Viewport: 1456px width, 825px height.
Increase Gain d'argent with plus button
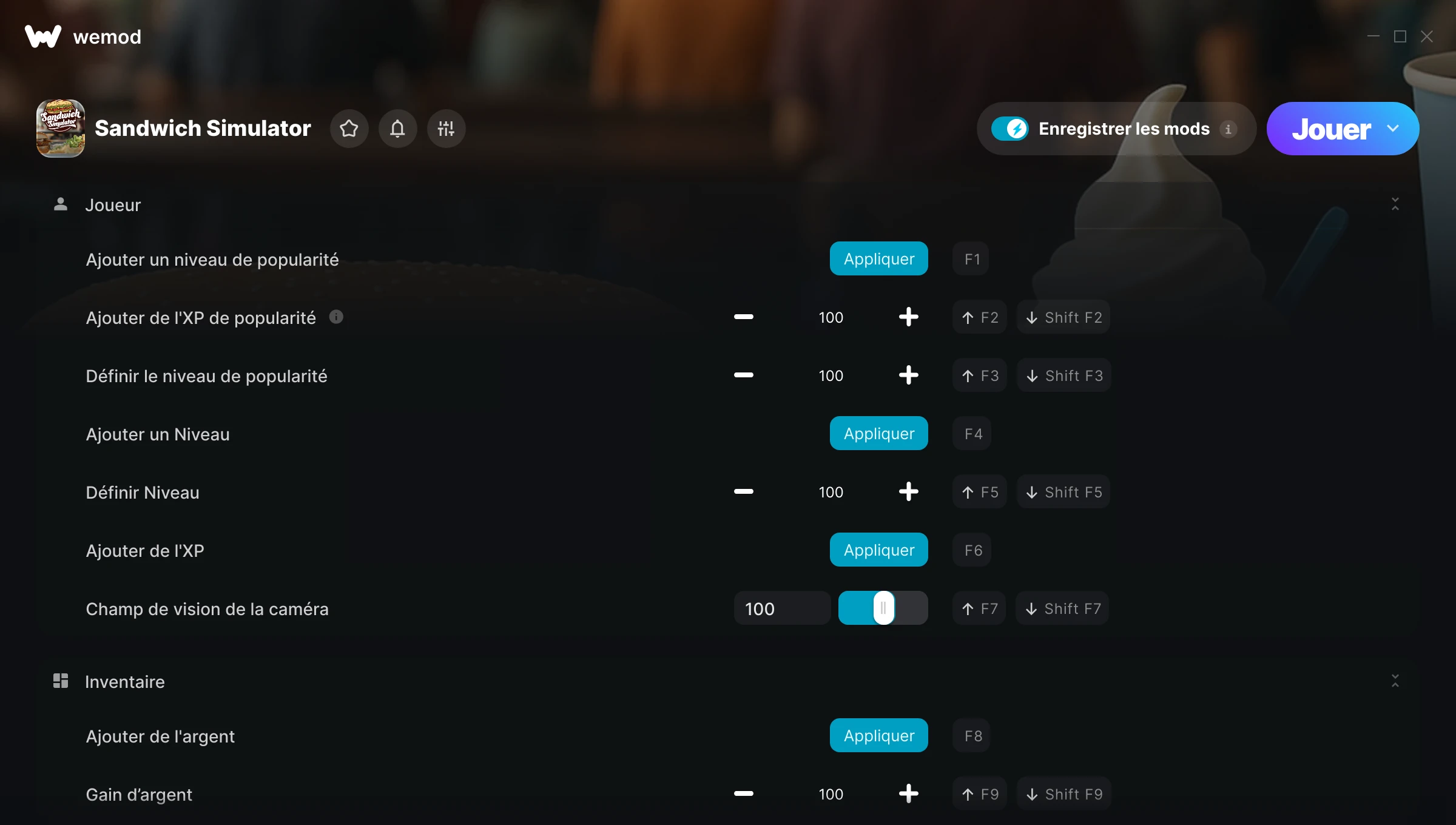tap(908, 793)
